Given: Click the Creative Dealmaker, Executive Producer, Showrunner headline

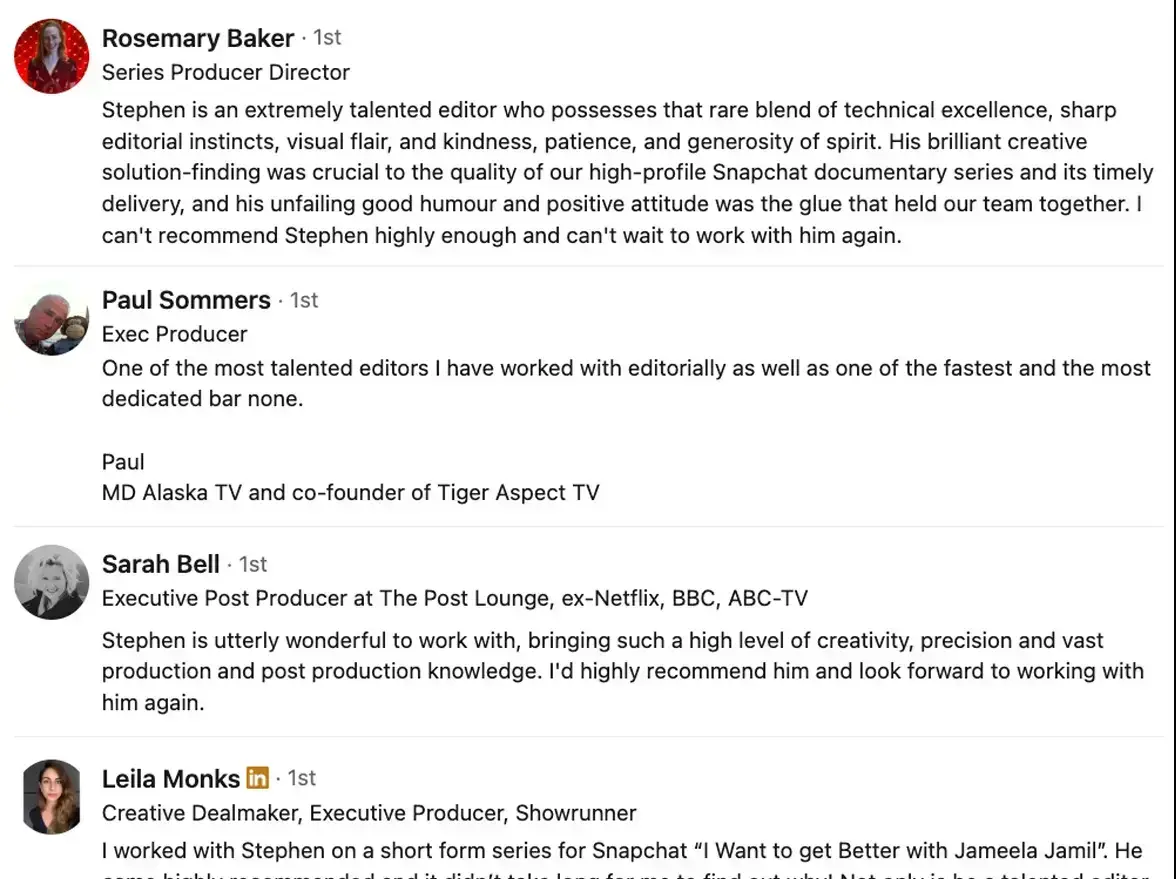Looking at the screenshot, I should pos(369,813).
